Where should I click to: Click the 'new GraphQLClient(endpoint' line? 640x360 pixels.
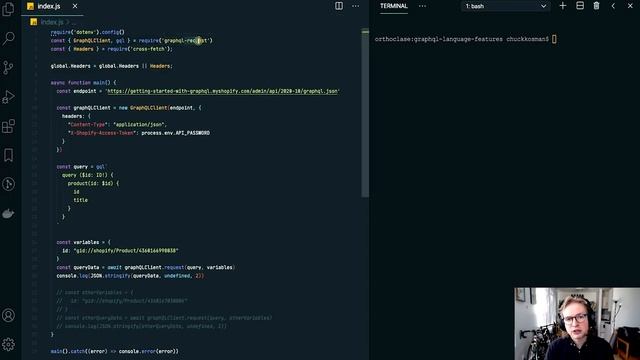pos(129,108)
